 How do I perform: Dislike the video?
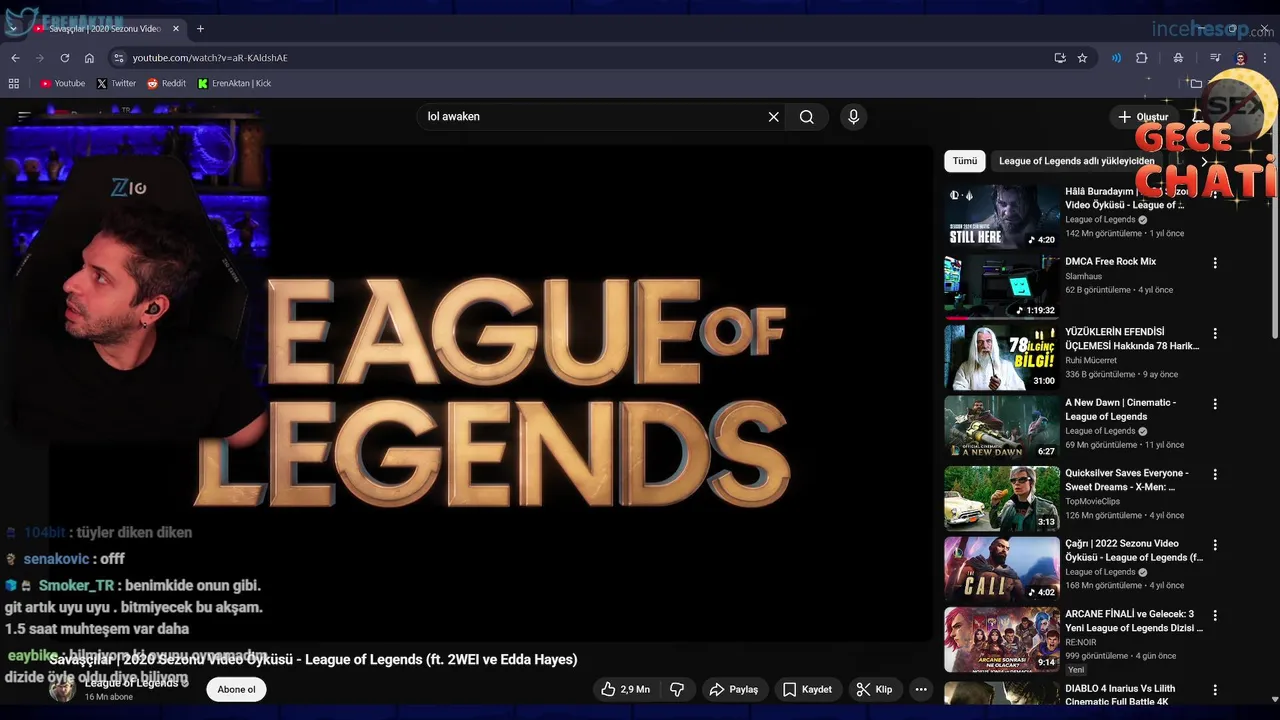[x=677, y=689]
